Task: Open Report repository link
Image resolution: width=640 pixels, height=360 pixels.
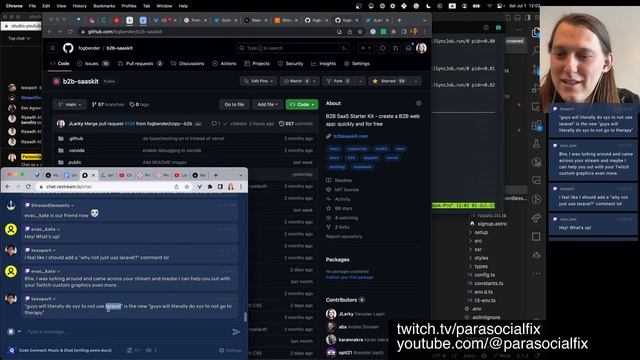Action: [344, 236]
